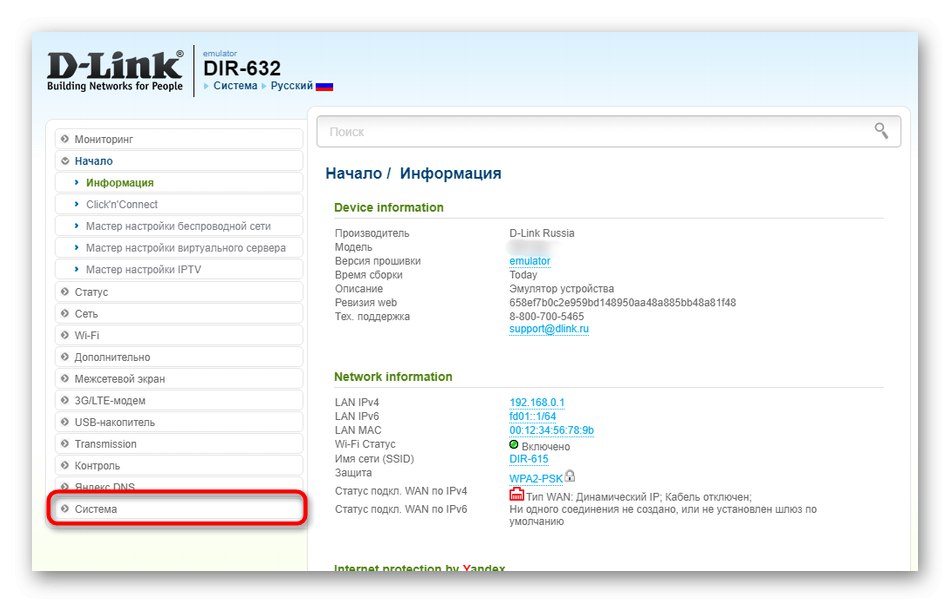950x603 pixels.
Task: Open the Контроль menu section
Action: point(179,466)
